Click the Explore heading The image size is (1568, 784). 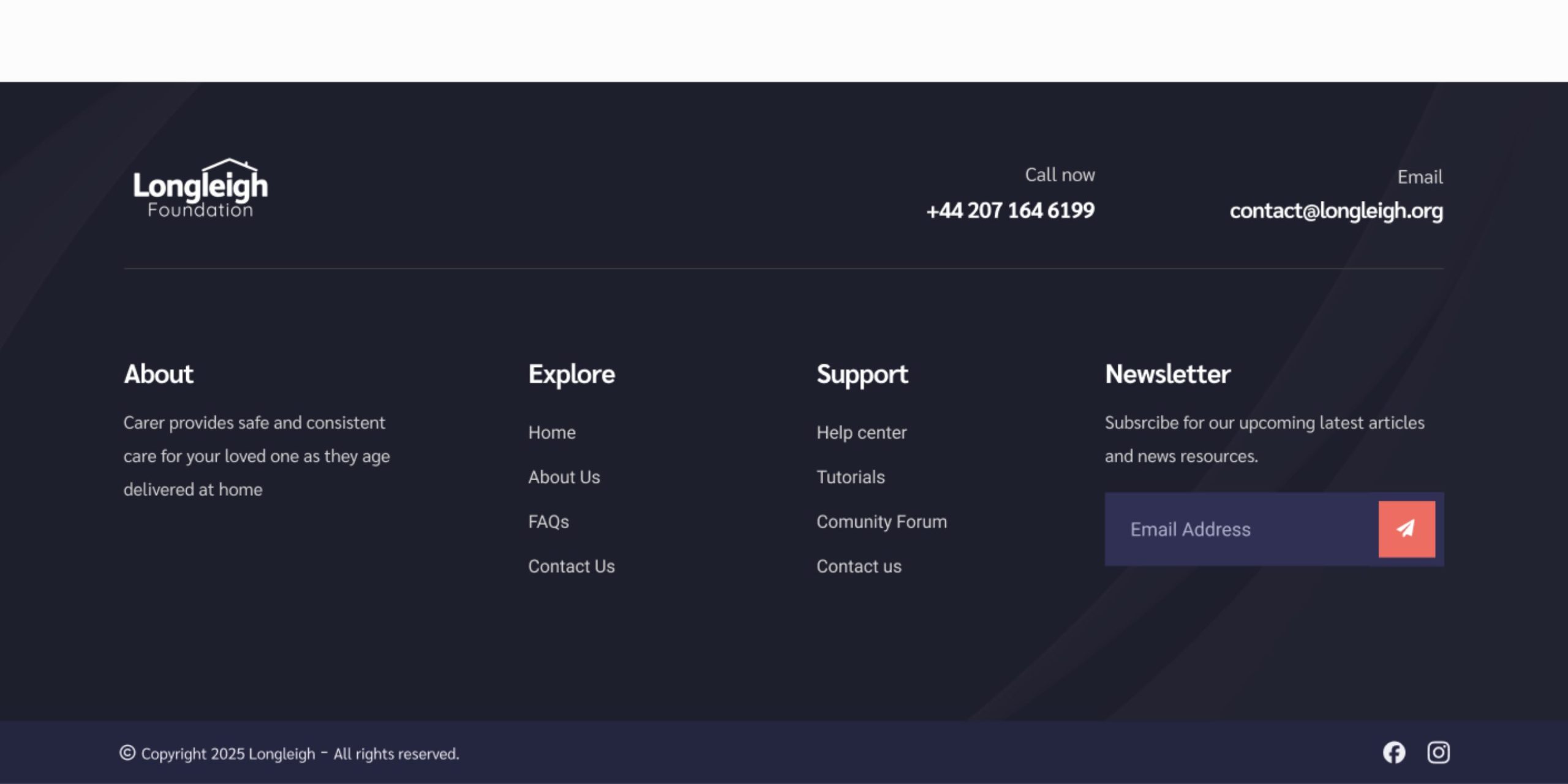(x=571, y=374)
